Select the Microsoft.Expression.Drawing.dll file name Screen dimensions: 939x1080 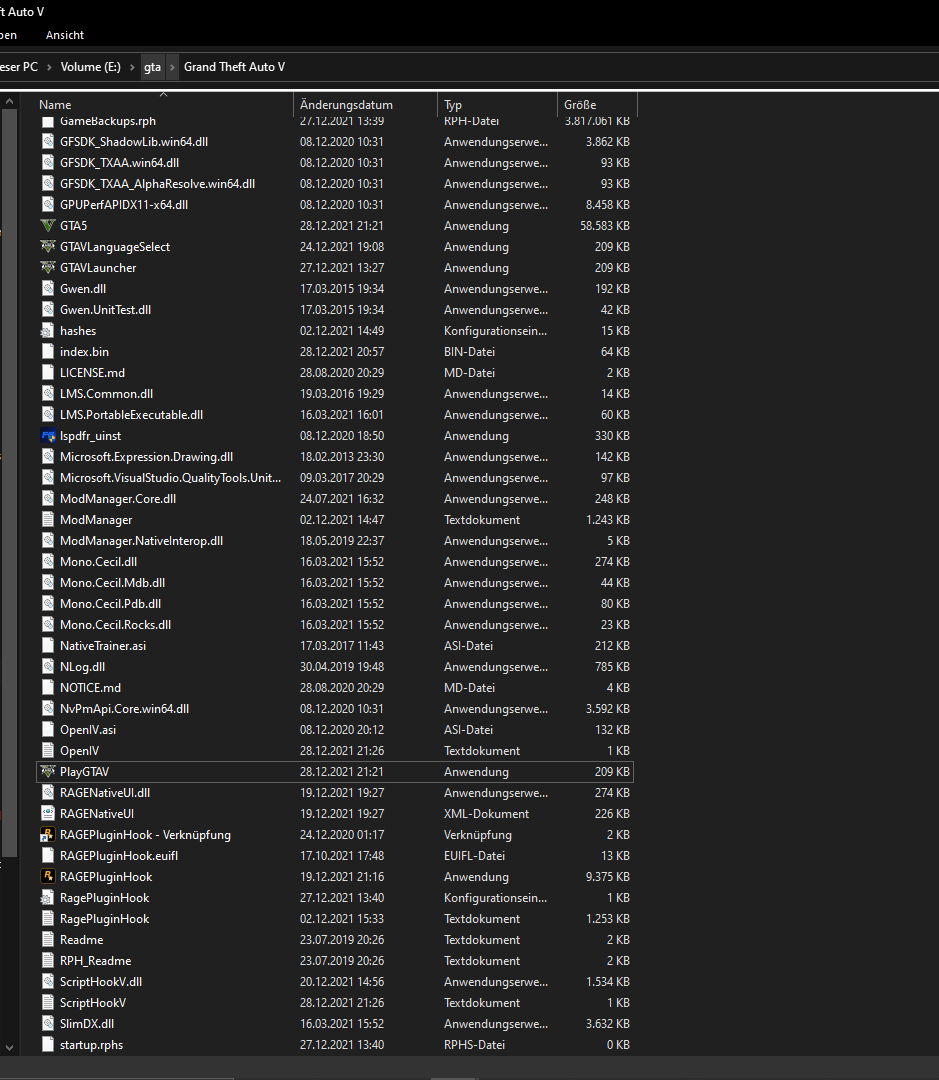[146, 457]
